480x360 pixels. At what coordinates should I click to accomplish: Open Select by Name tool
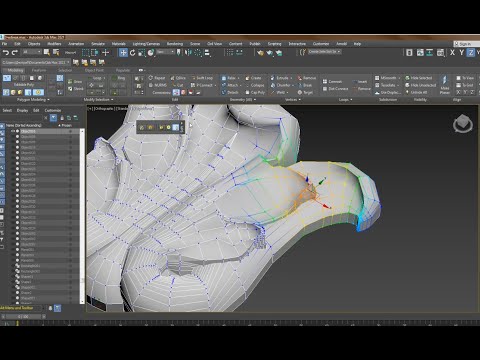point(56,52)
